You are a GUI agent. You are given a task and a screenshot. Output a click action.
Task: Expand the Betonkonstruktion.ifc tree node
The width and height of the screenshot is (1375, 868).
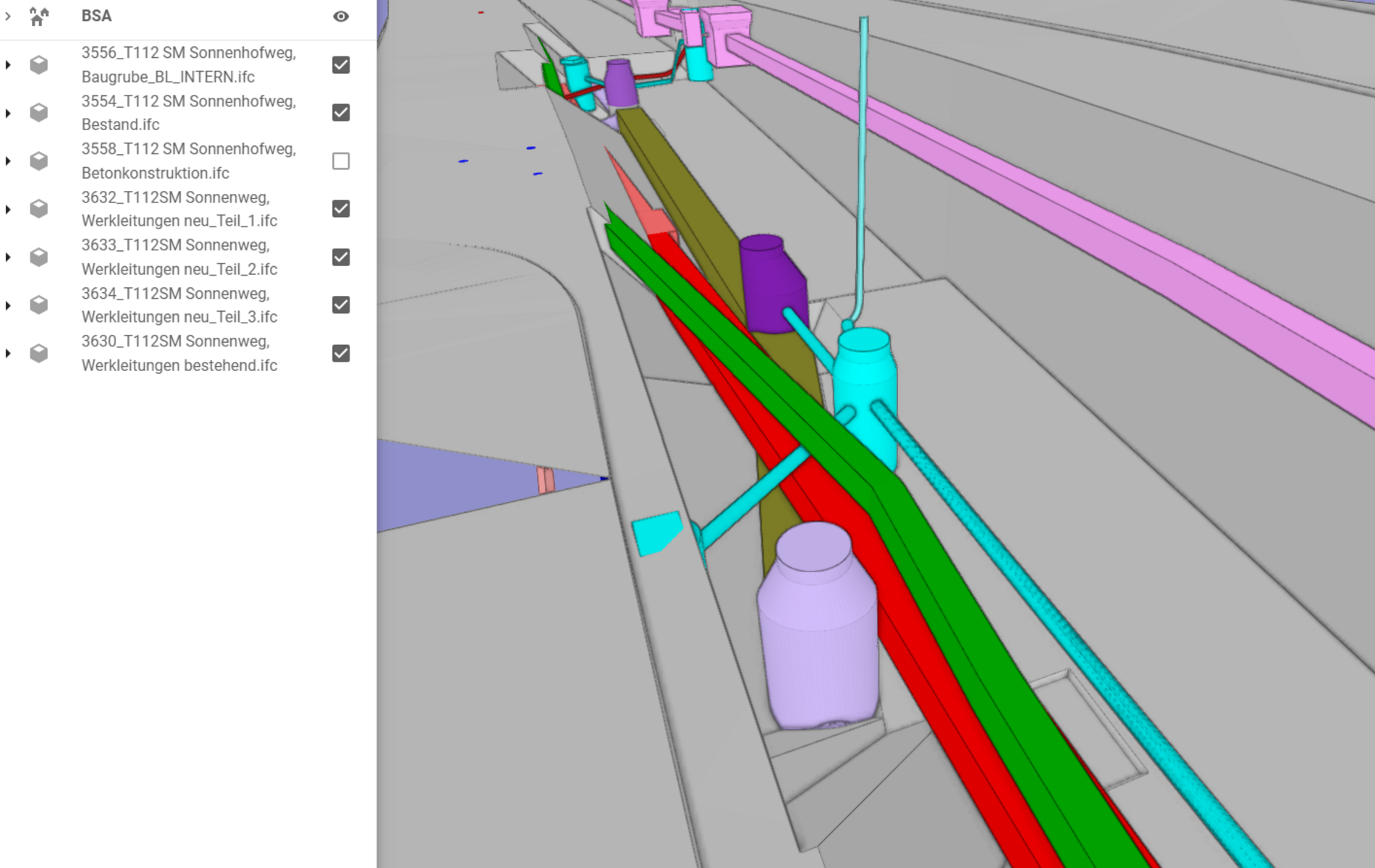(8, 161)
